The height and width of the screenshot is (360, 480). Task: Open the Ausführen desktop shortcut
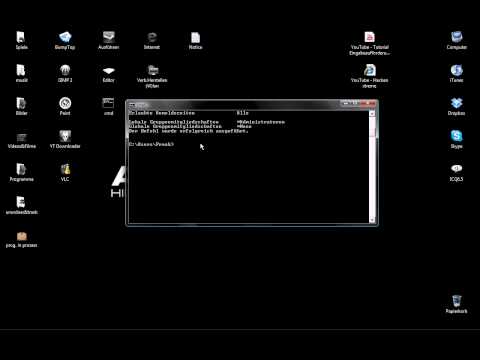point(109,40)
